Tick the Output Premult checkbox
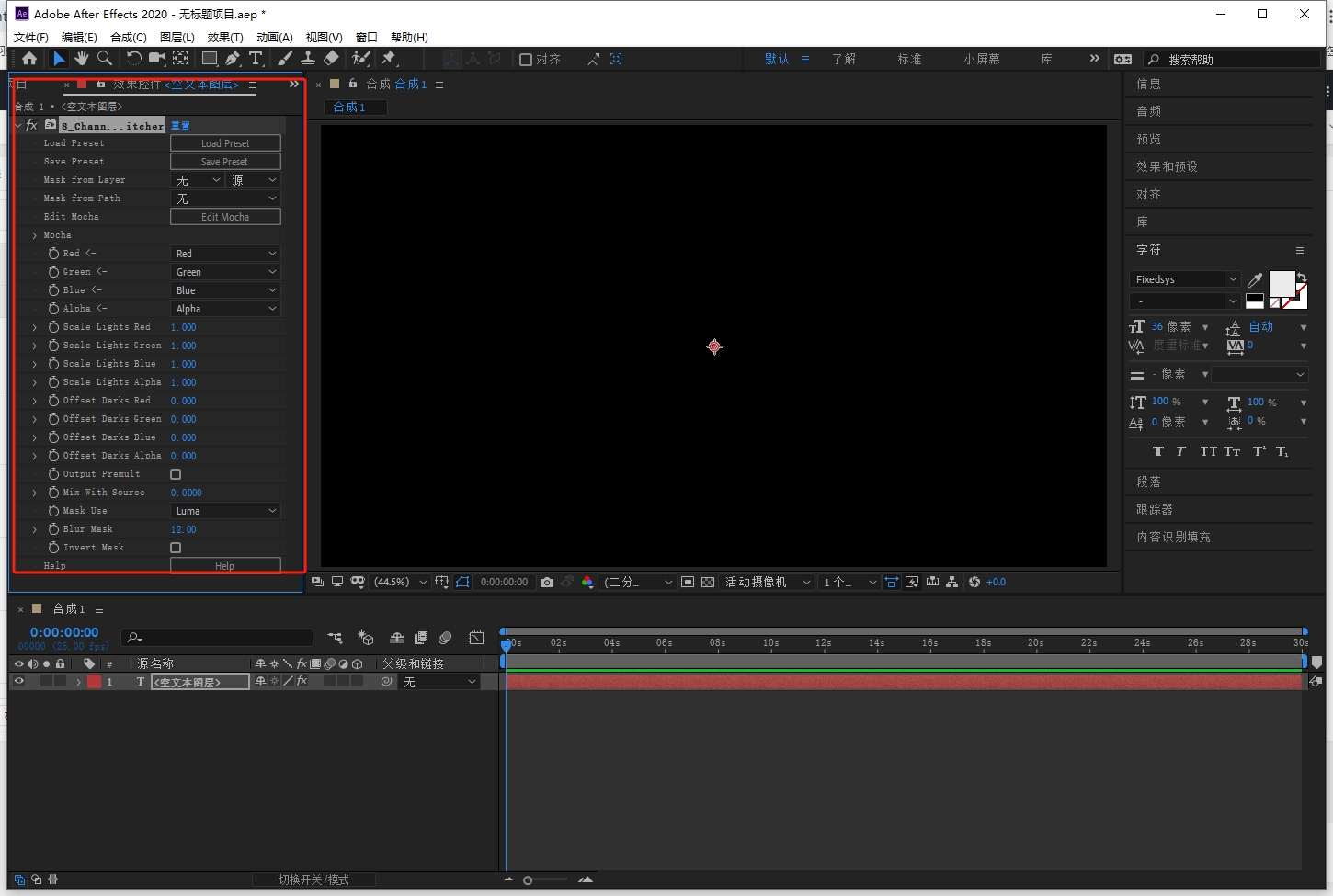 (x=176, y=474)
